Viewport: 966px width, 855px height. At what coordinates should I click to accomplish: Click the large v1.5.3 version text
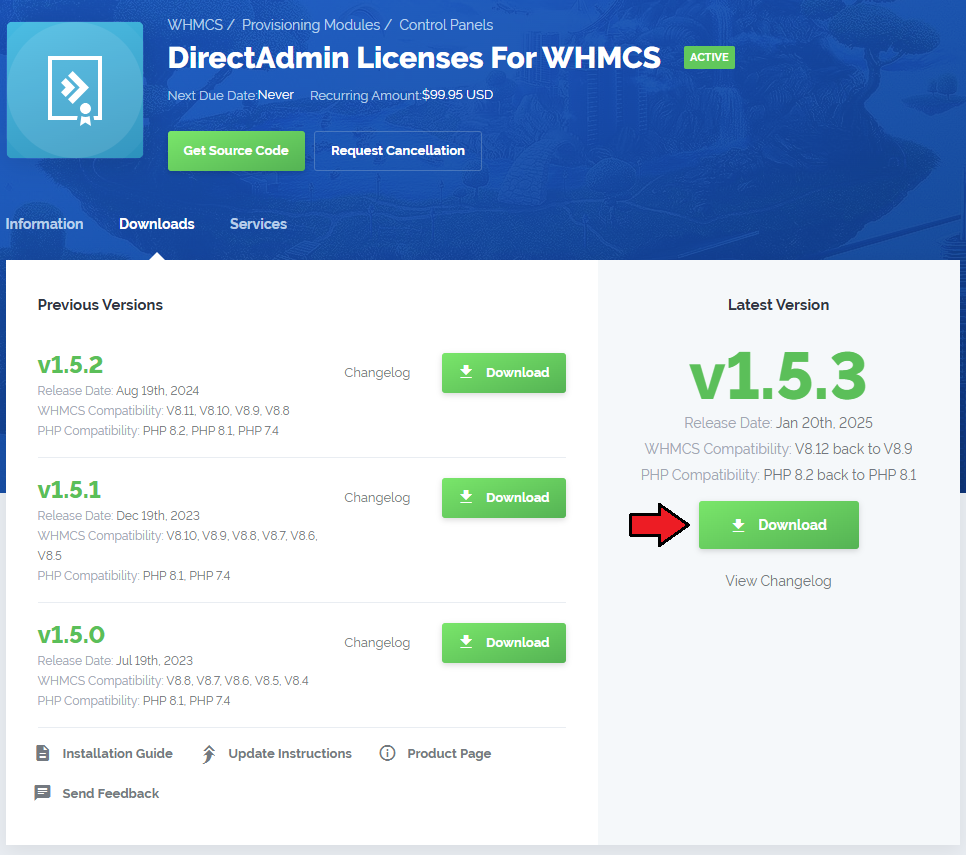[777, 376]
